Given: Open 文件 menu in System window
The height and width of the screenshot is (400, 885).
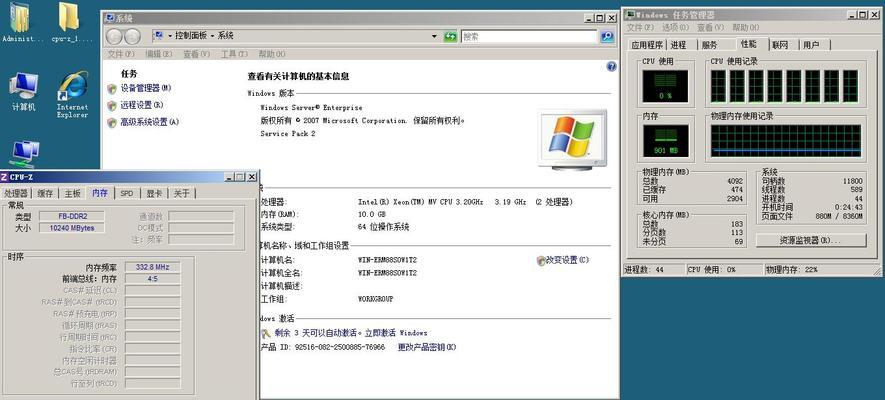Looking at the screenshot, I should coord(121,54).
